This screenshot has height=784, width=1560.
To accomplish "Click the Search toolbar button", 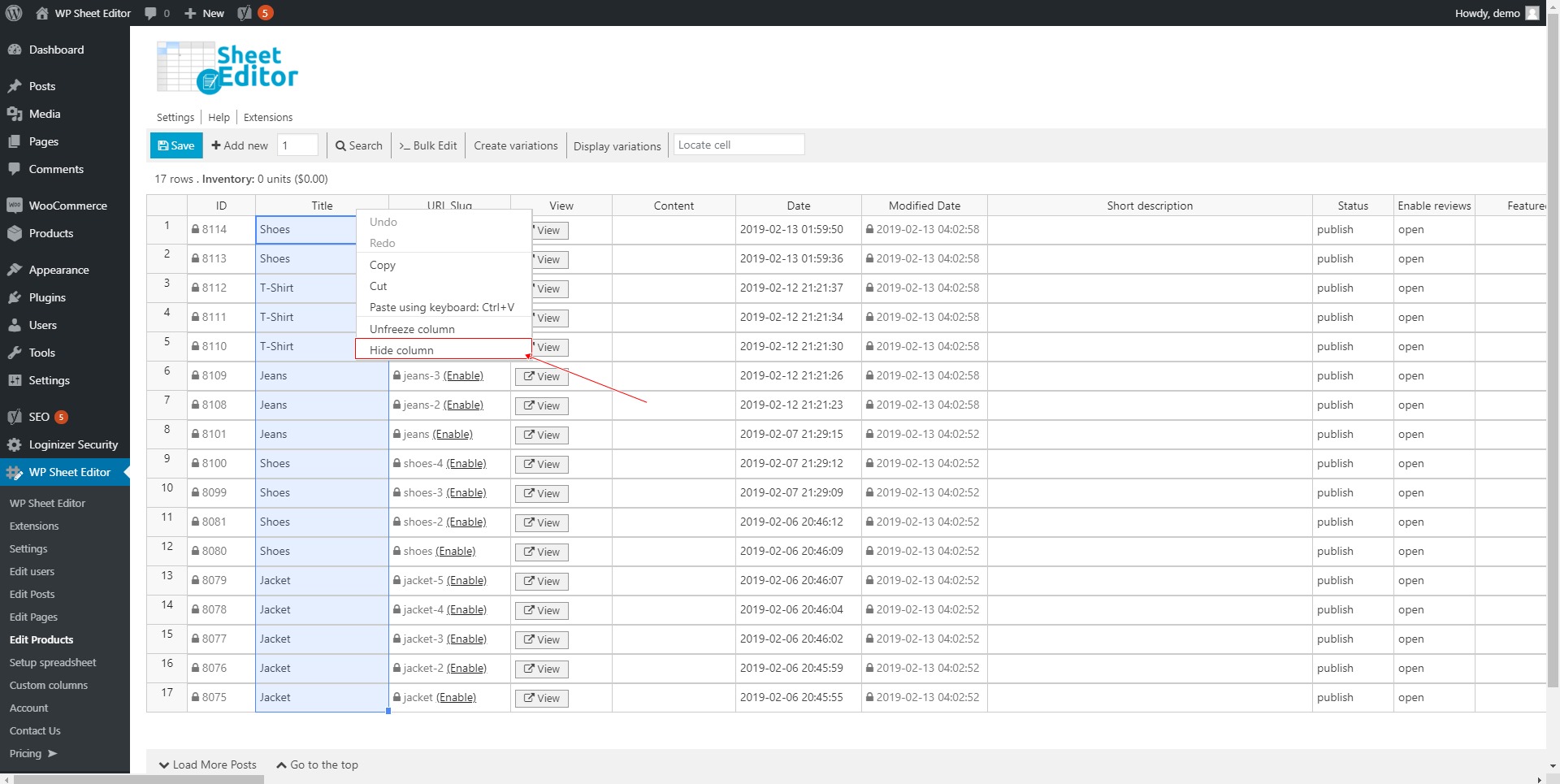I will pos(359,145).
